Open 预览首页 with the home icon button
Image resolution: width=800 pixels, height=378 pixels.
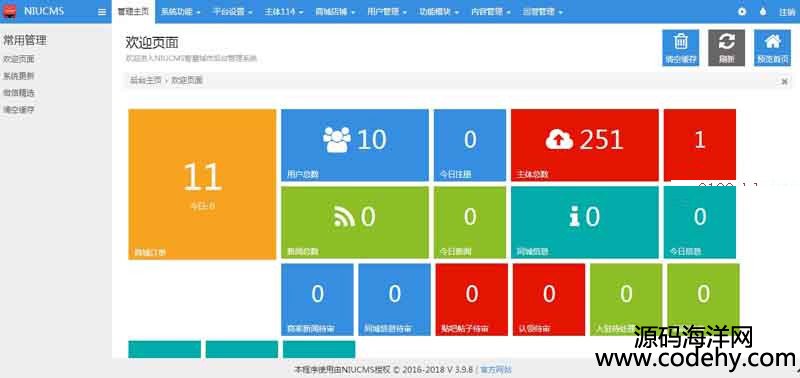coord(772,47)
